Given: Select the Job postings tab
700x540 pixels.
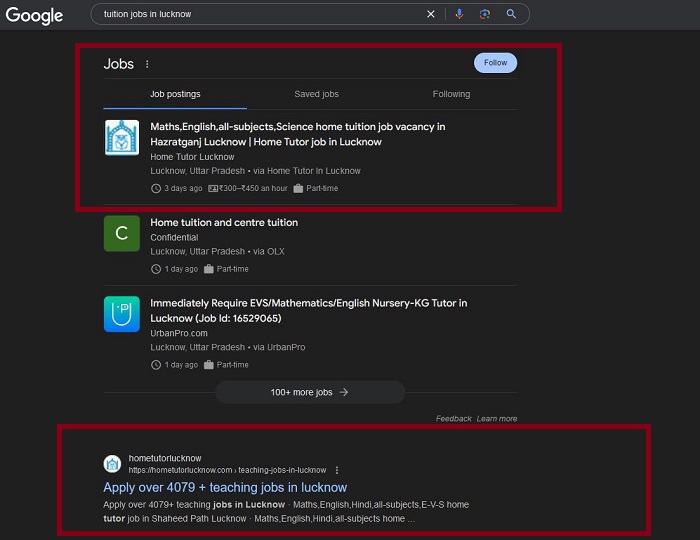Looking at the screenshot, I should coord(175,94).
